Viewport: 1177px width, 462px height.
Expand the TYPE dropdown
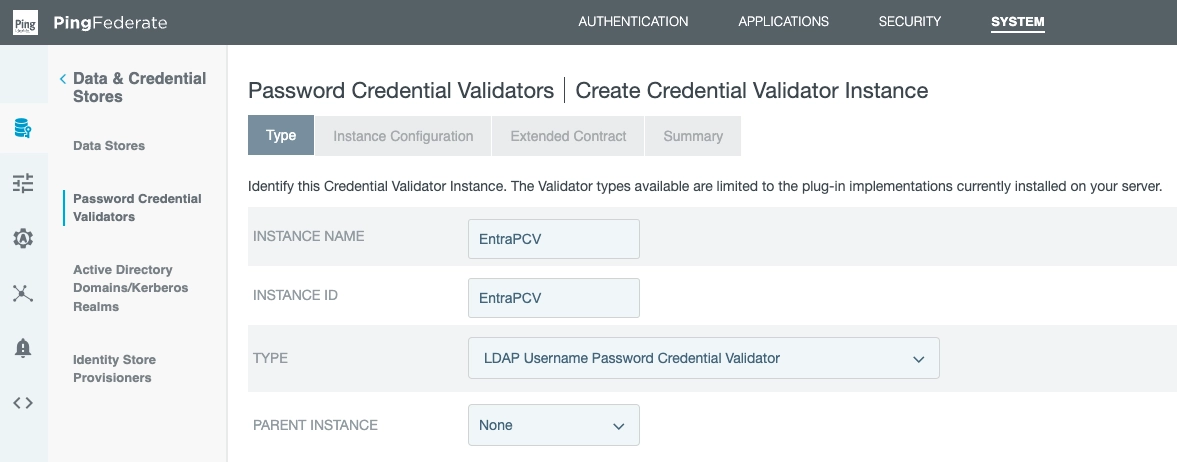[x=703, y=358]
